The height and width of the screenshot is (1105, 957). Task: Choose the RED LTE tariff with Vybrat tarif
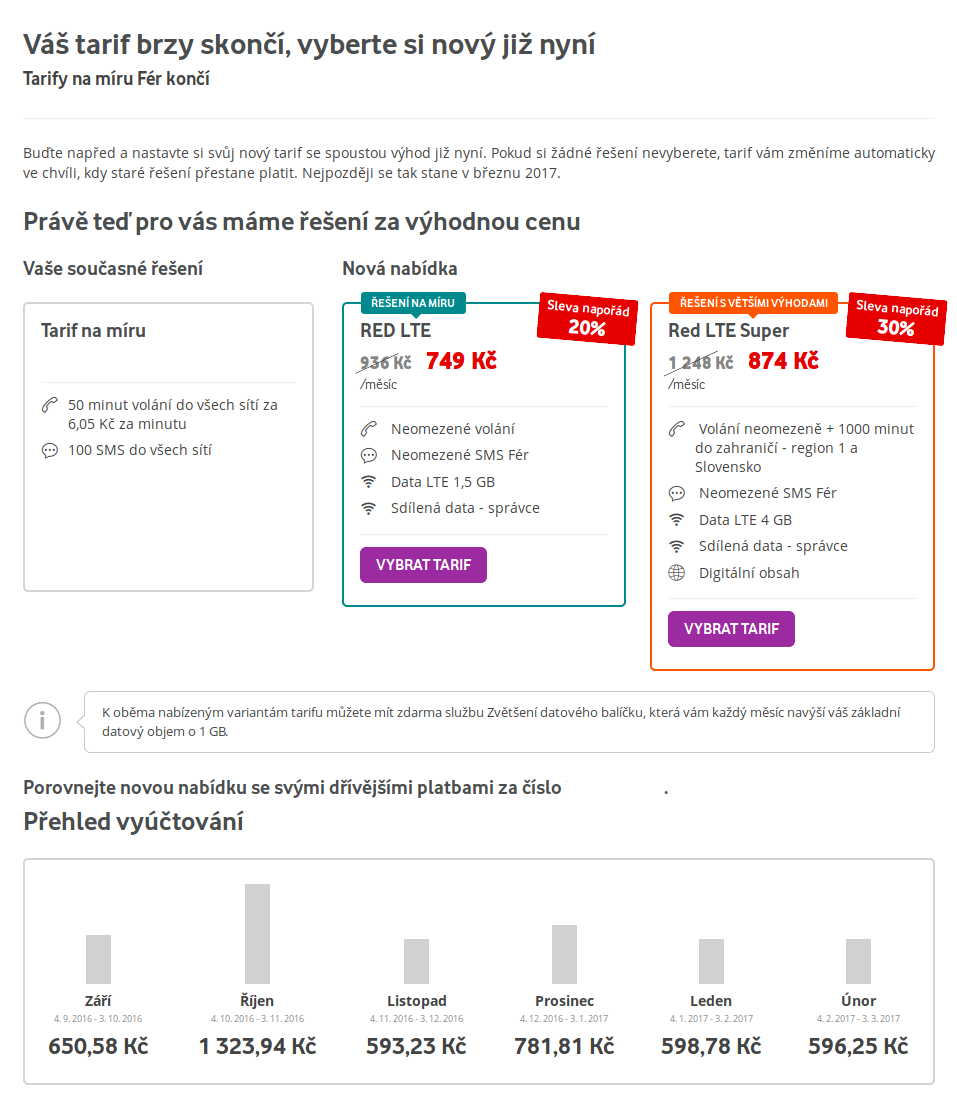click(423, 565)
